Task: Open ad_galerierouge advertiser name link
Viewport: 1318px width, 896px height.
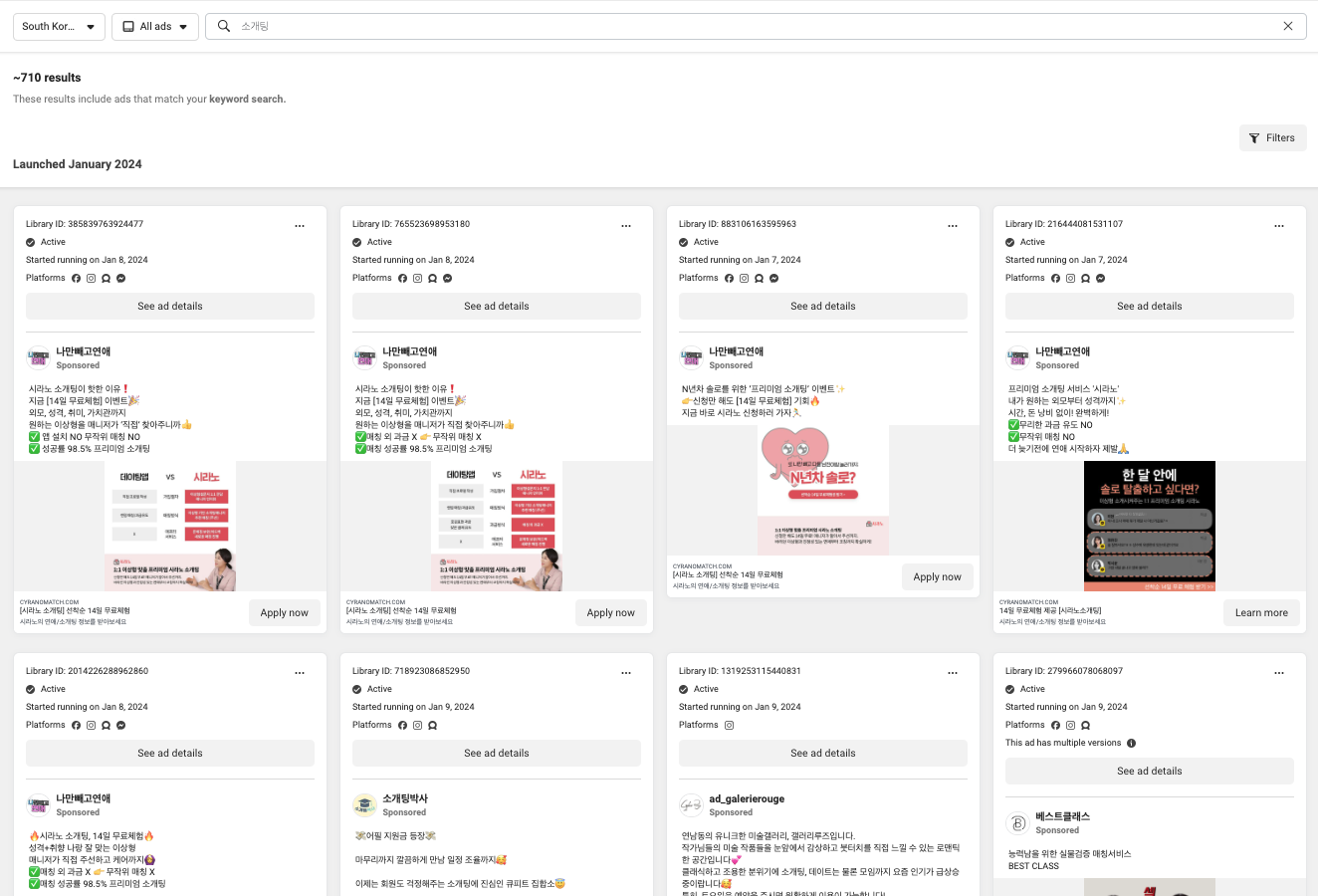Action: click(x=747, y=798)
